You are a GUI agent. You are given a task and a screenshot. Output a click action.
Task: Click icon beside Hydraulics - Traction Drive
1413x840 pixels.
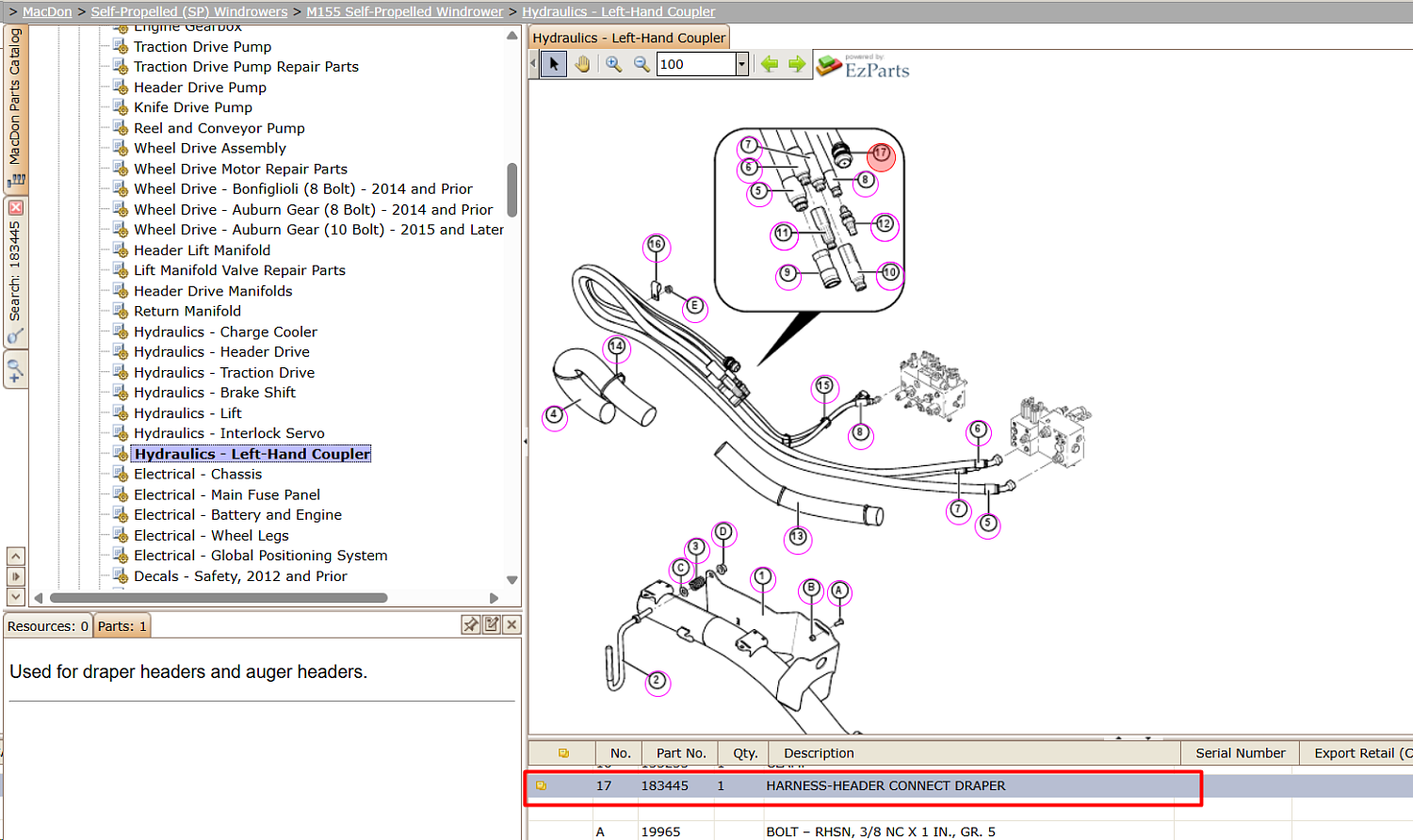(x=121, y=372)
